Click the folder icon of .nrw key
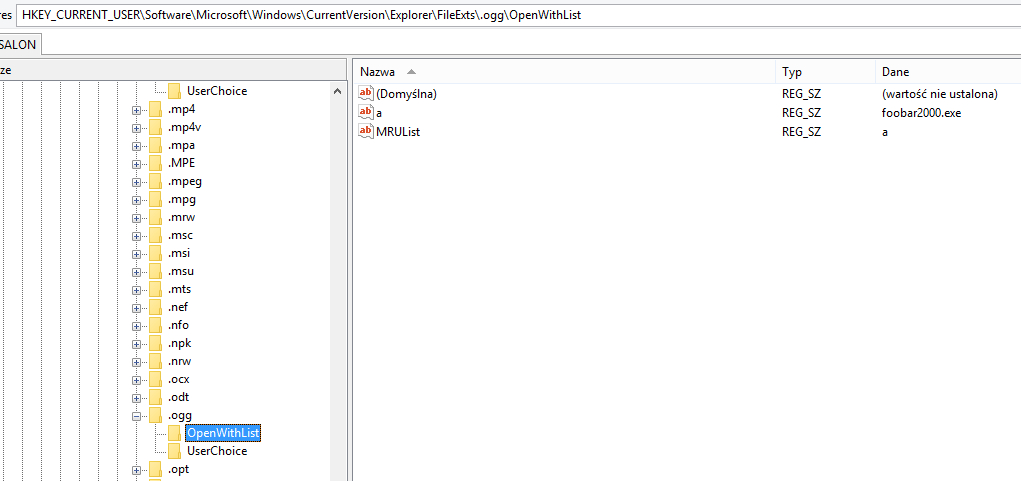This screenshot has height=481, width=1021. 155,361
